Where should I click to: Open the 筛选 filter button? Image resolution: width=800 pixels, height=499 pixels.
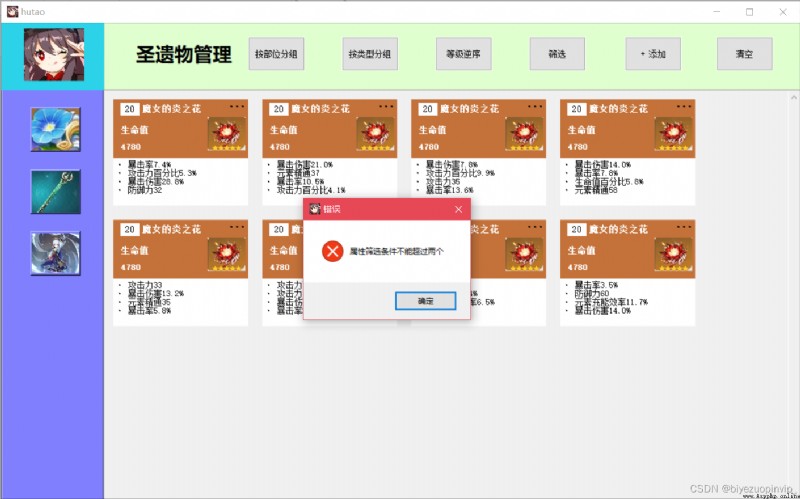(x=557, y=54)
